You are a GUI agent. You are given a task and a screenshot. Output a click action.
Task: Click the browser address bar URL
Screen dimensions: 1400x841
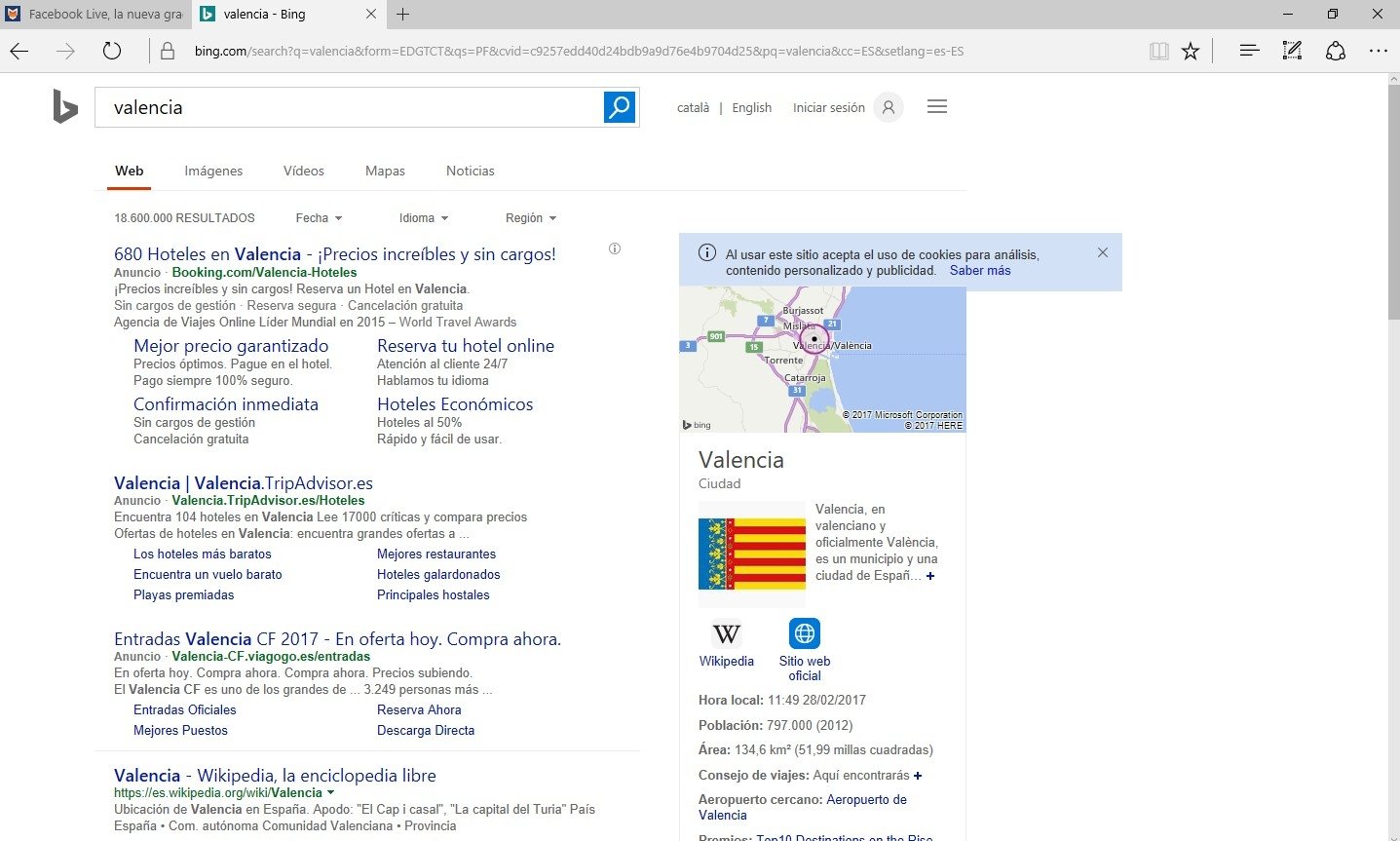tap(579, 52)
